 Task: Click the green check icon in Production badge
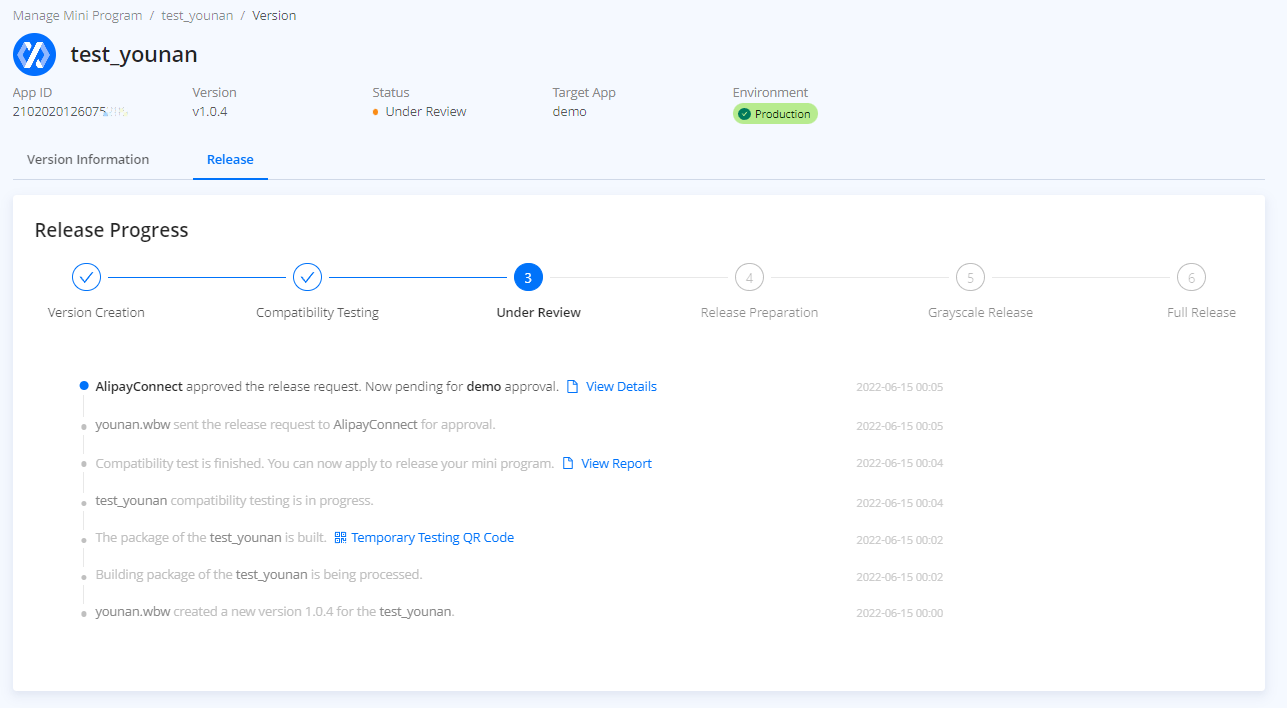744,114
